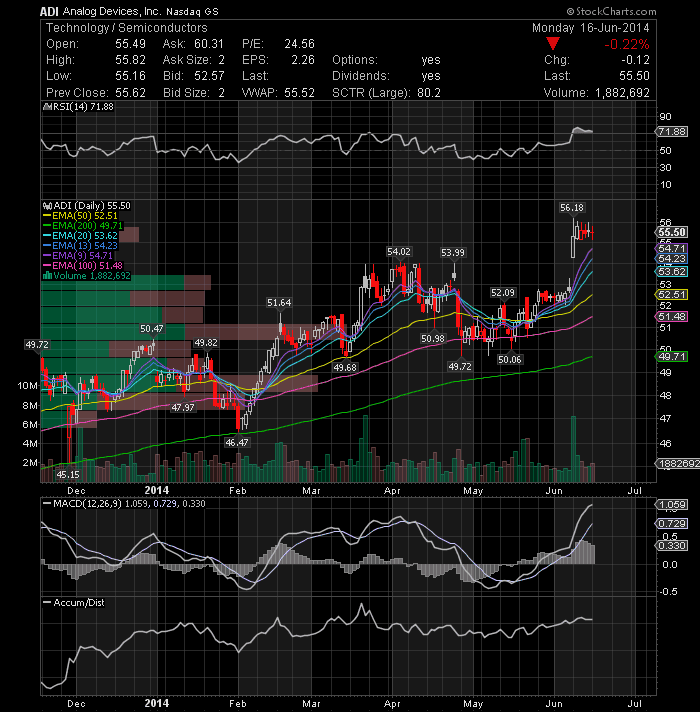The width and height of the screenshot is (700, 712).
Task: Click the yellow 52.51 EMA axis tag
Action: (672, 295)
